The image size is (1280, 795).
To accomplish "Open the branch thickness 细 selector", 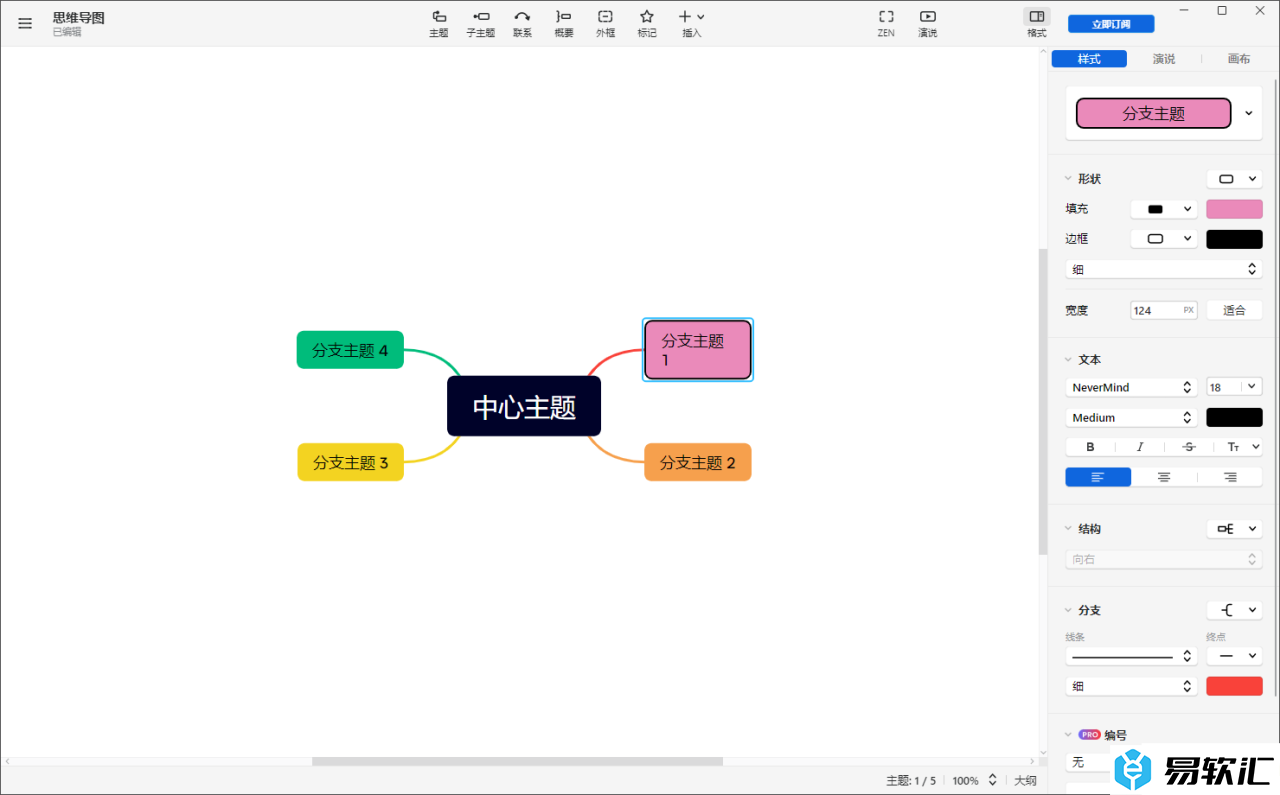I will click(1132, 686).
